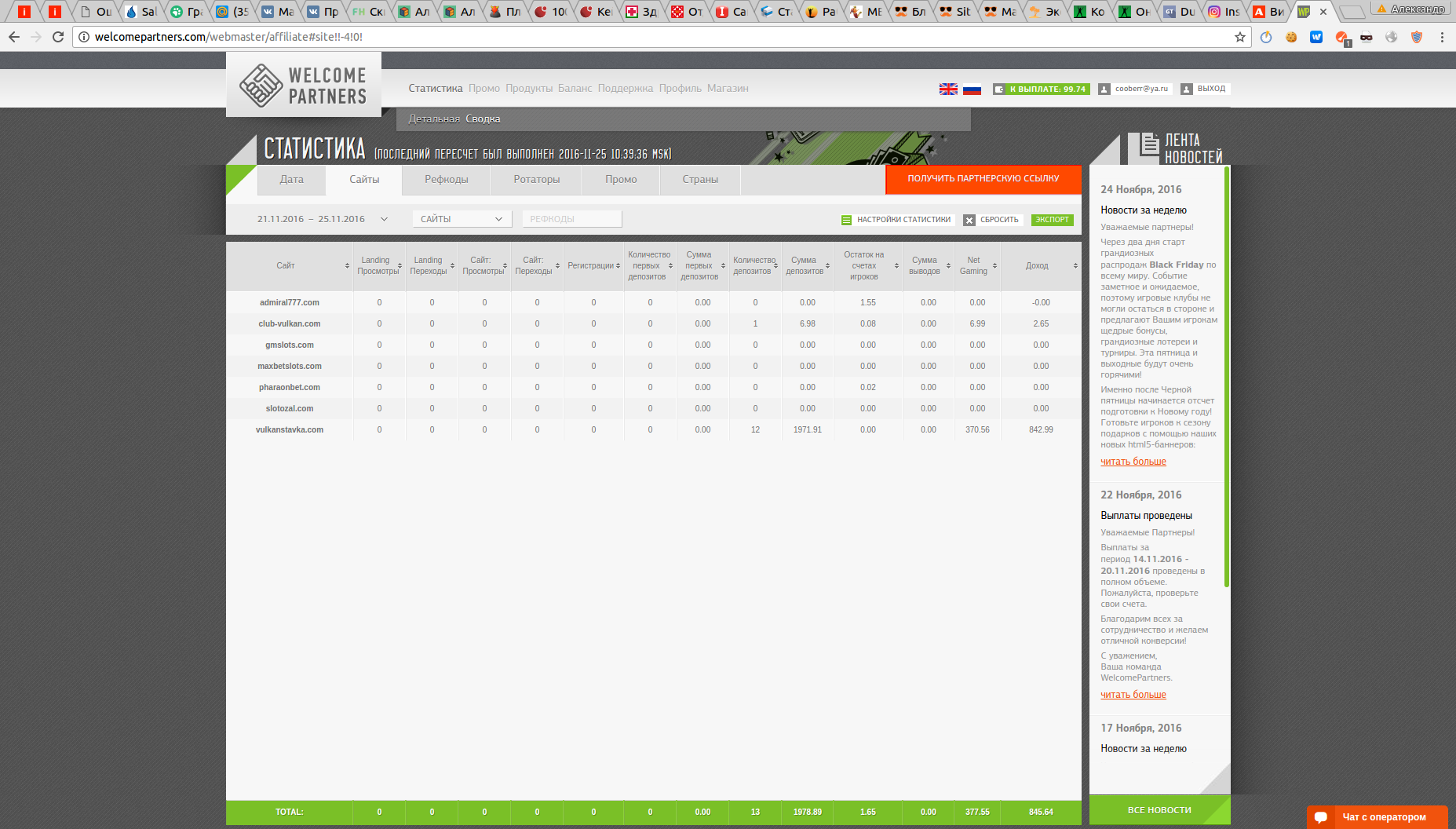Click Новости за неделю 24 Ноября headline
The width and height of the screenshot is (1456, 829).
click(x=1144, y=210)
